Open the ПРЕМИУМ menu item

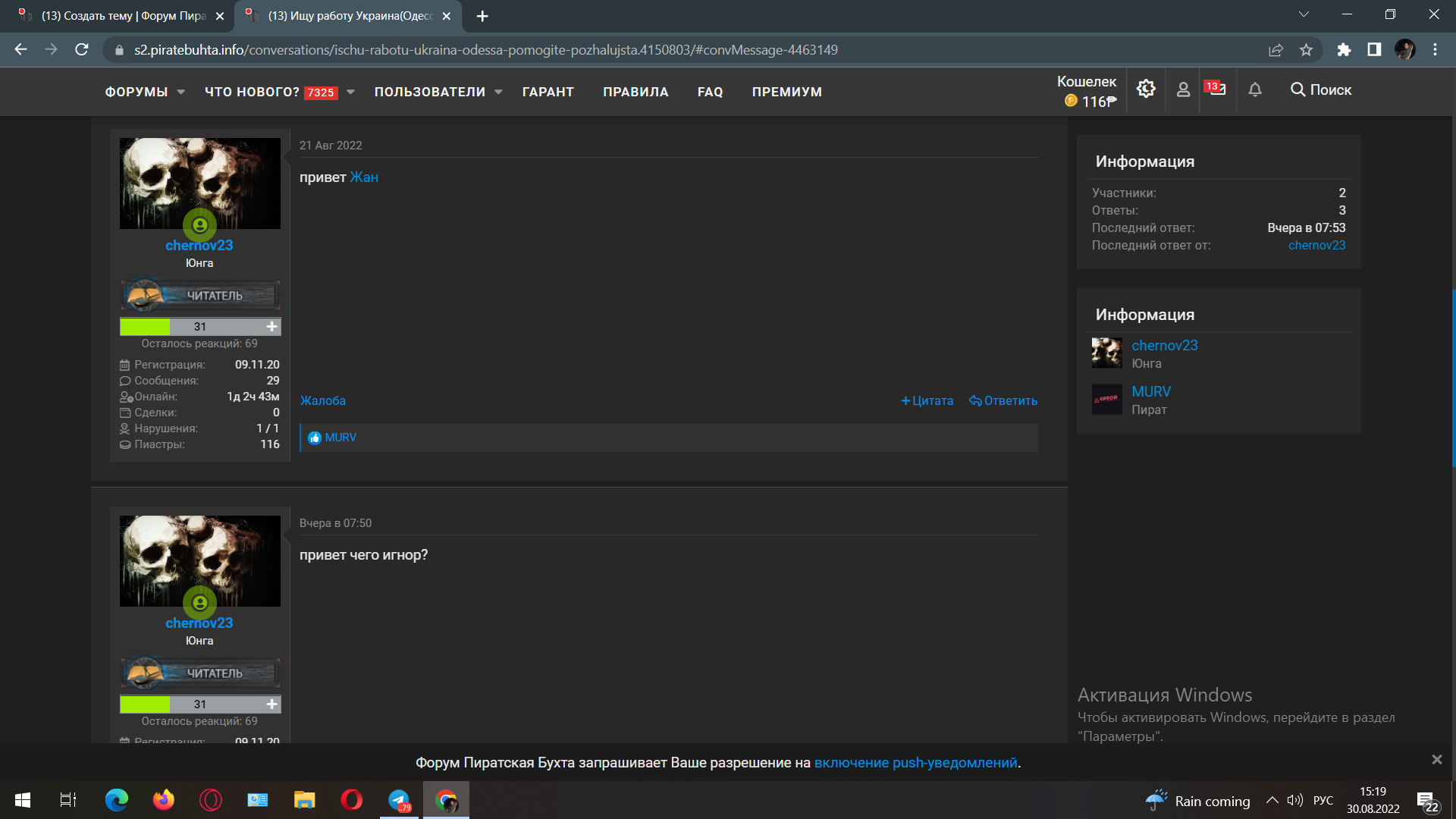pyautogui.click(x=786, y=92)
